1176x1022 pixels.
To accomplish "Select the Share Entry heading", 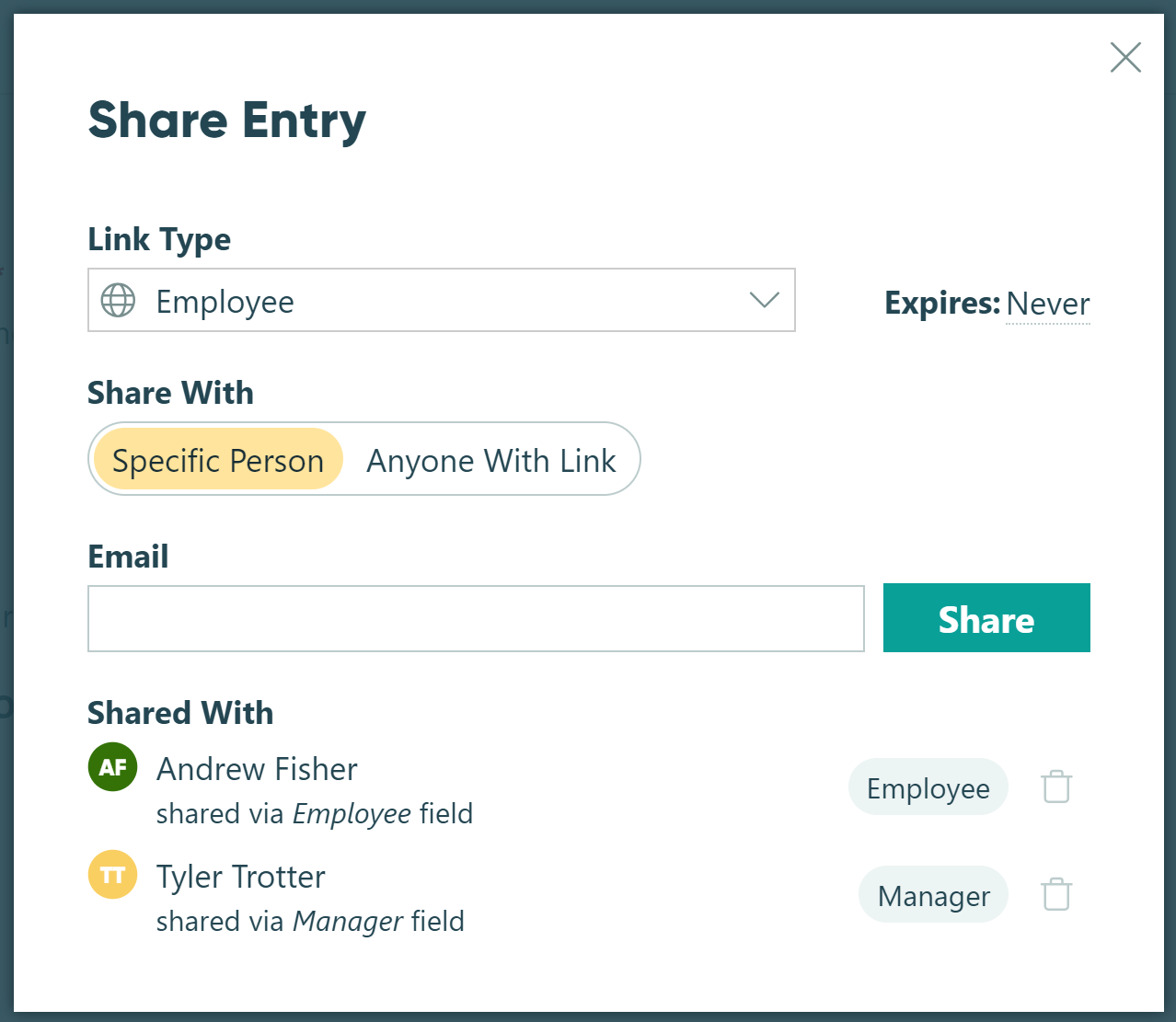I will pos(226,120).
